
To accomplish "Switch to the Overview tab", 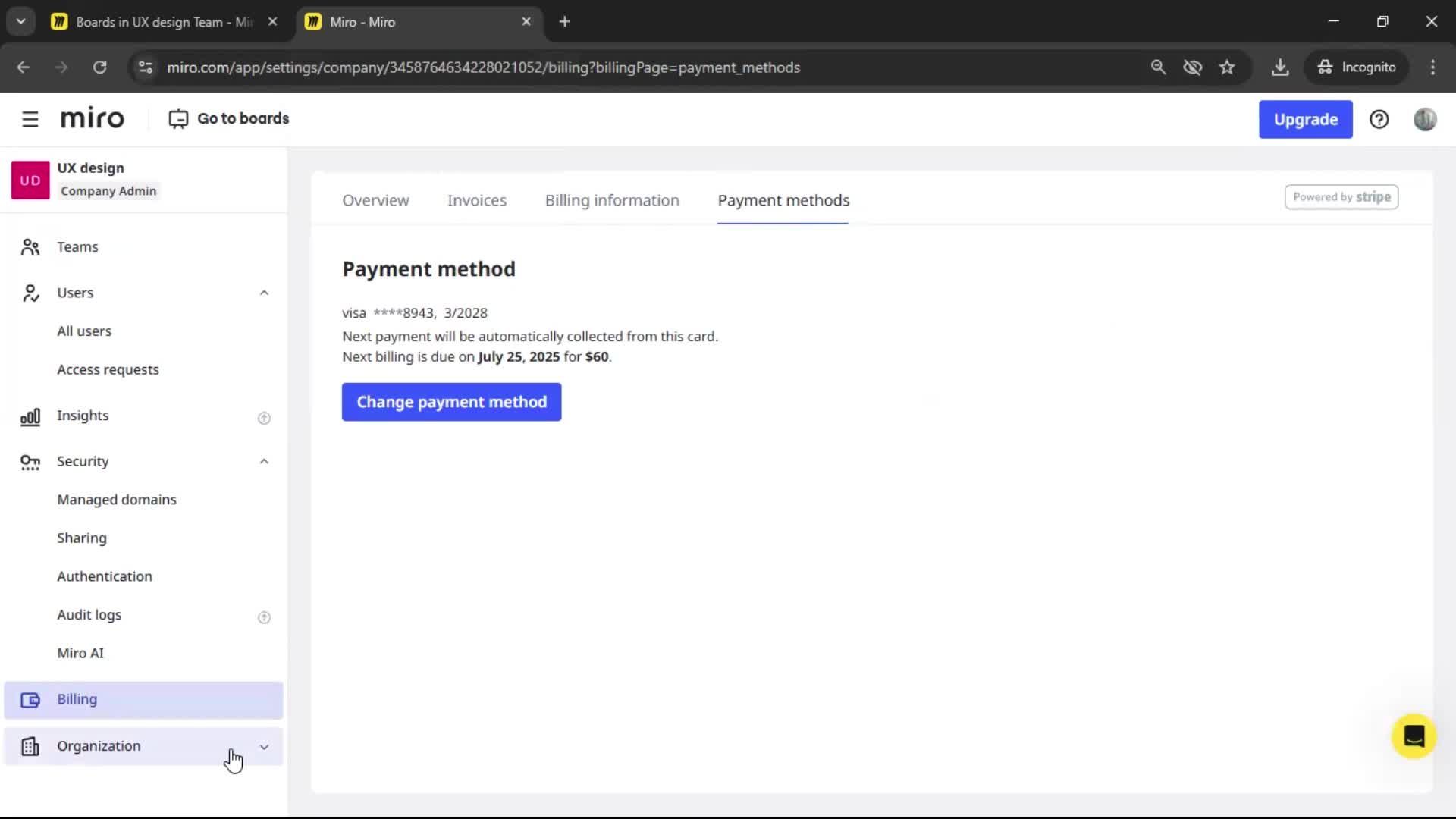I will (x=375, y=200).
